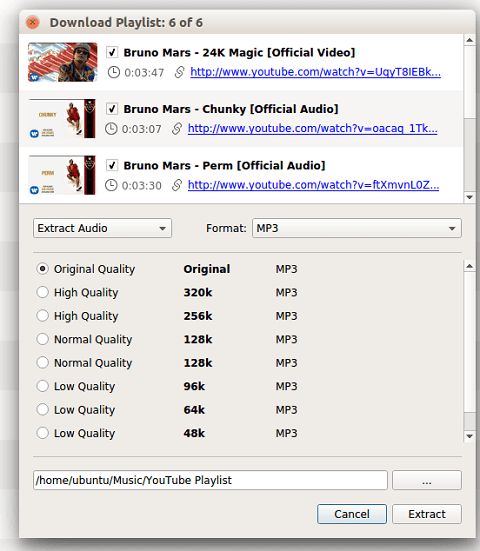
Task: Click the duration 0:03:47
Action: (x=144, y=73)
